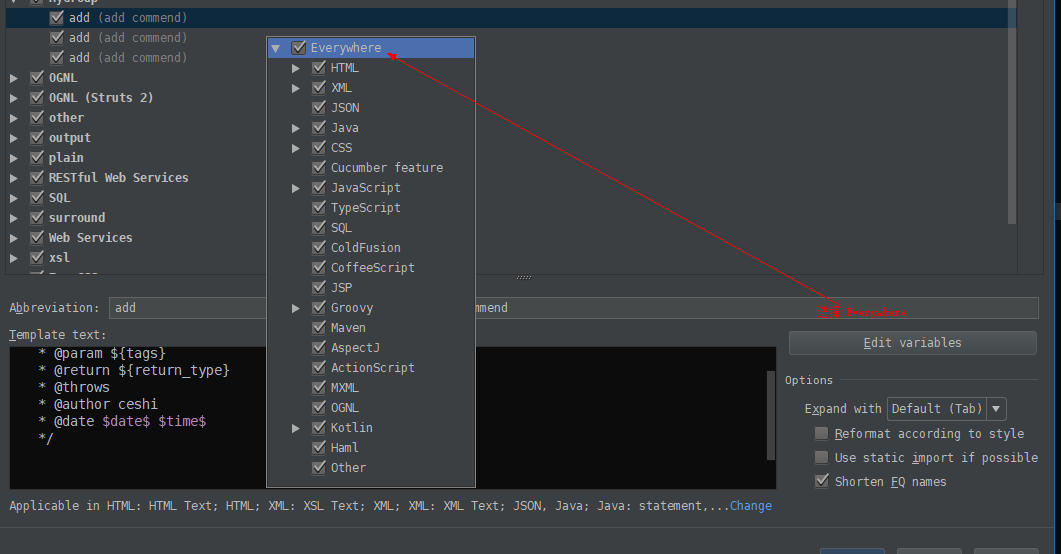Expand the RESTful Web Services group
The width and height of the screenshot is (1061, 554).
(x=14, y=178)
